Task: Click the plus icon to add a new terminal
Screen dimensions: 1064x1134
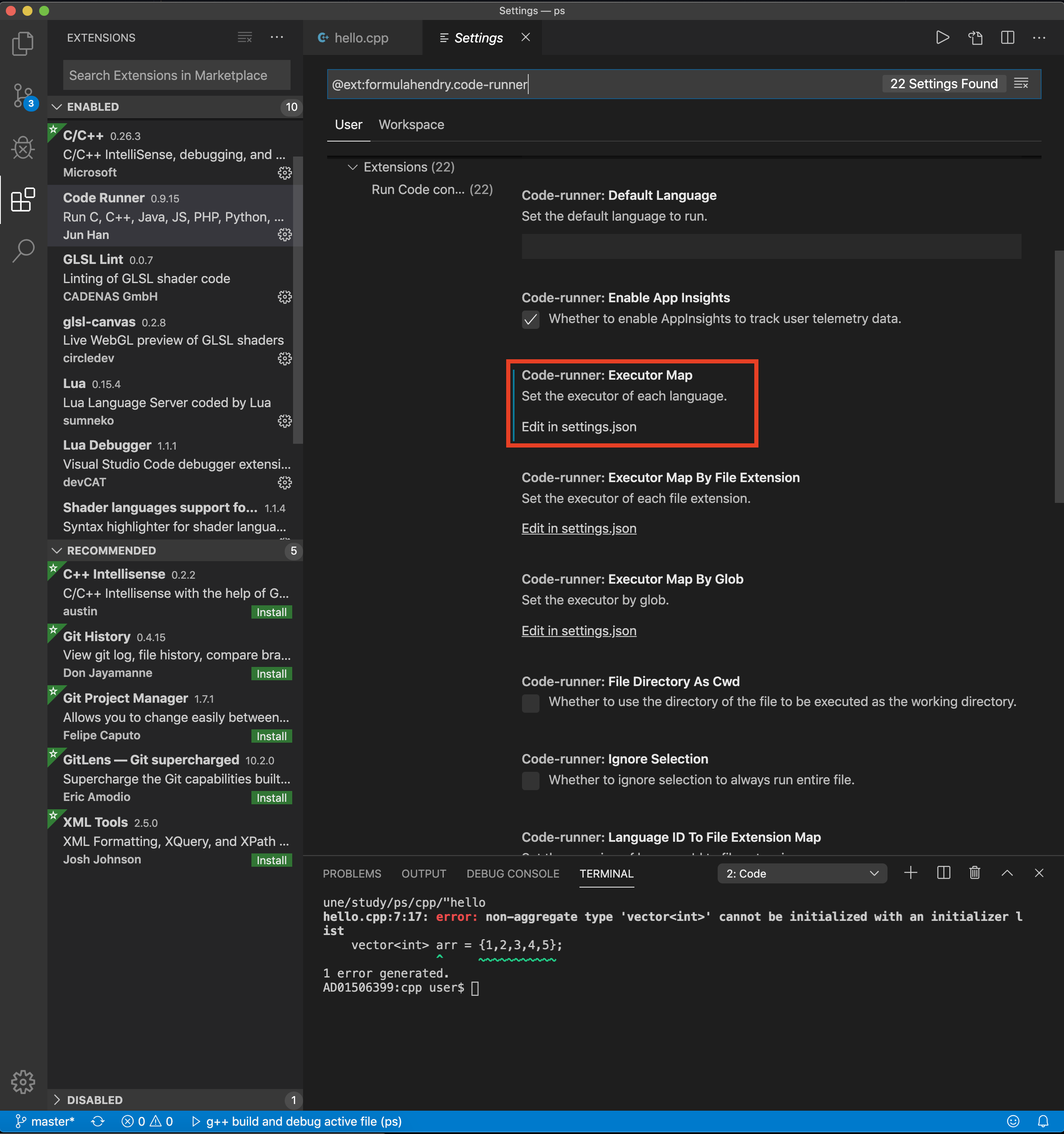Action: pos(910,873)
